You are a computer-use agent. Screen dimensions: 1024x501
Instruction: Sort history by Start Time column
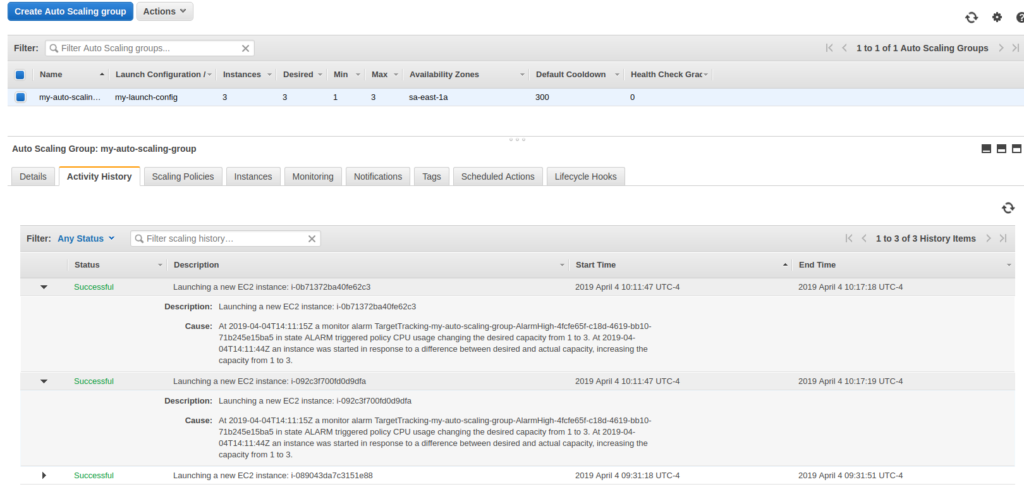[x=595, y=265]
